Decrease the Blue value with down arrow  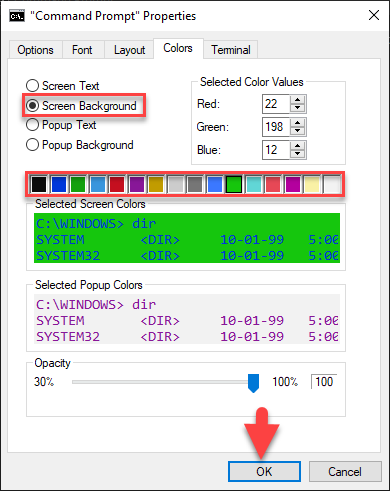tap(297, 154)
